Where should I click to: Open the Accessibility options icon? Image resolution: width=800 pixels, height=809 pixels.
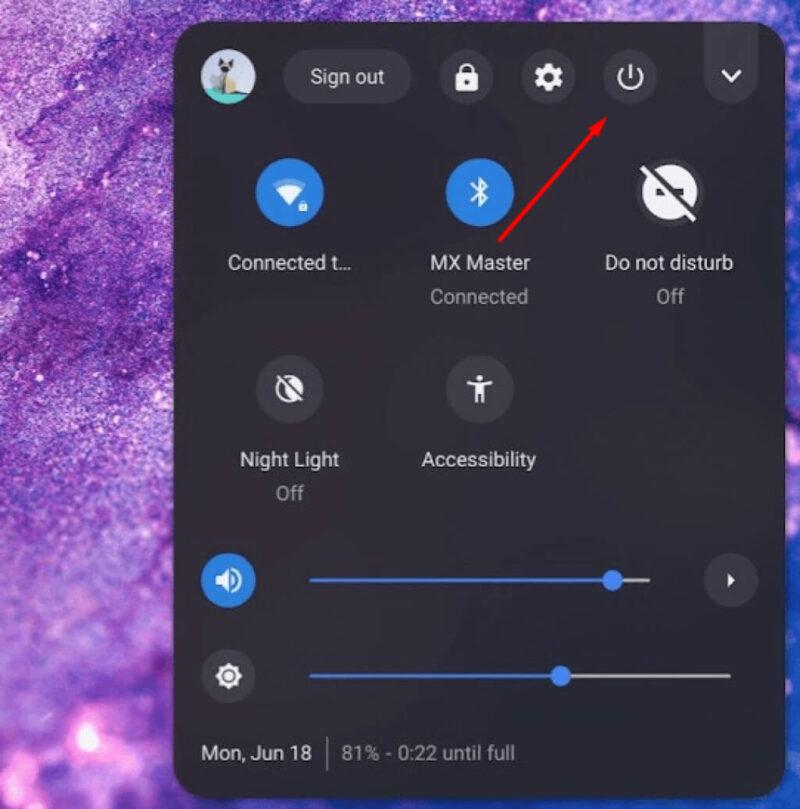pos(479,389)
